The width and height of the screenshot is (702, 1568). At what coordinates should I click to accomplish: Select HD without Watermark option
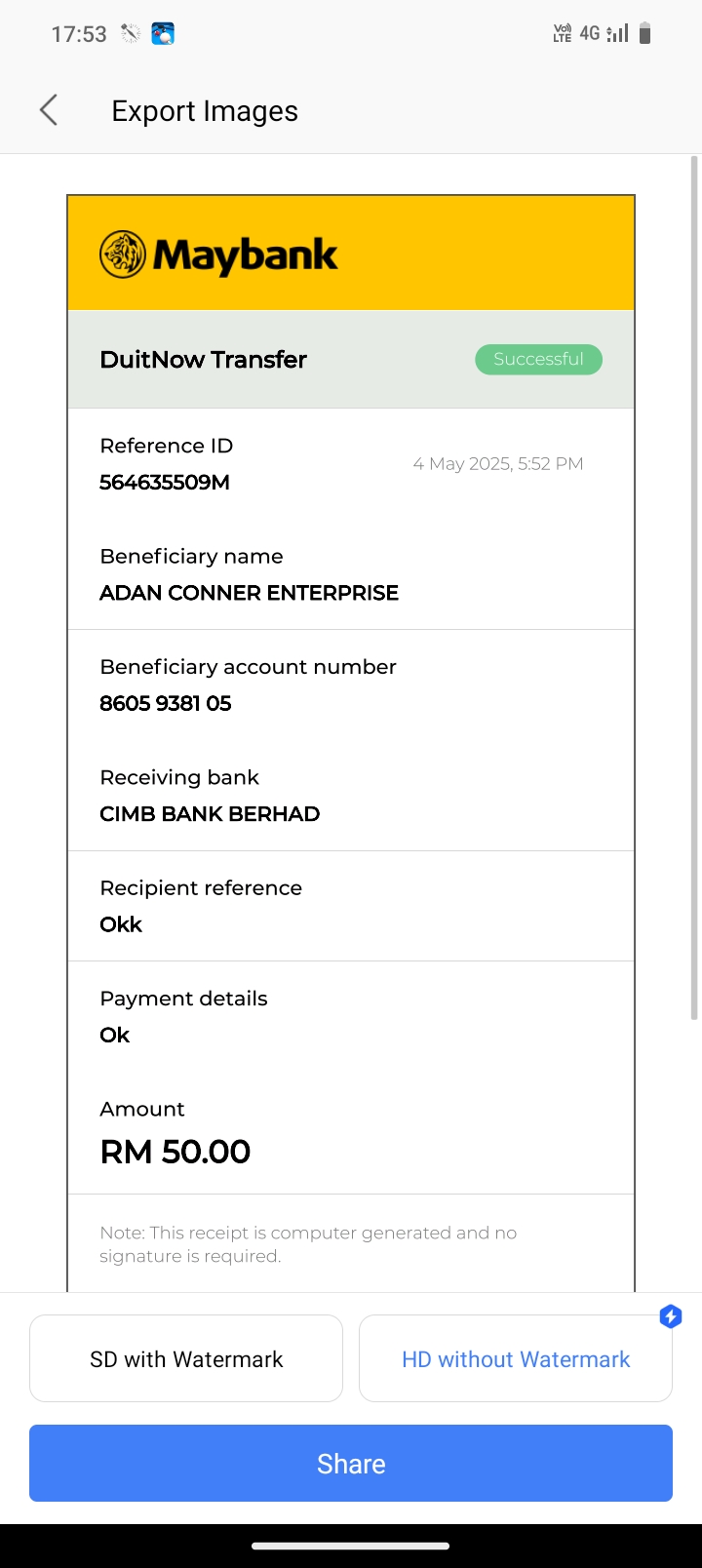tap(516, 1358)
